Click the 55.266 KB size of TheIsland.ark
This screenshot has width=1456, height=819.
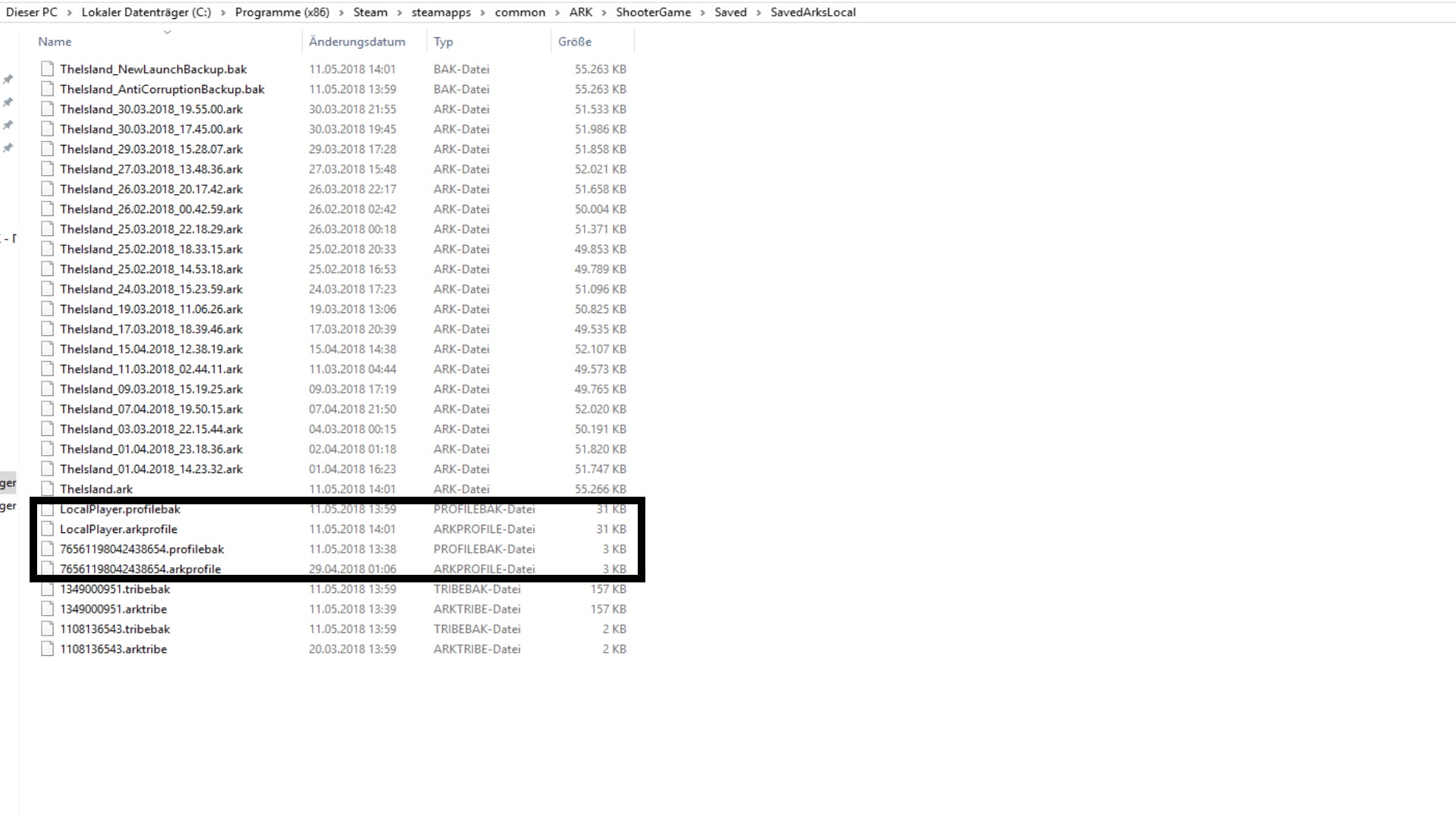[x=601, y=489]
